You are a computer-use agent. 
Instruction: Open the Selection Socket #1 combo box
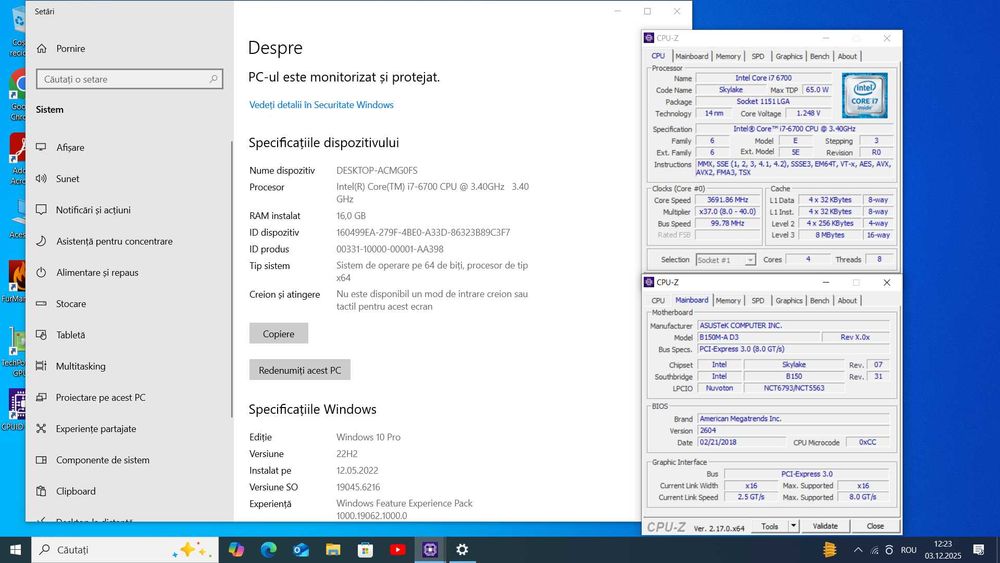726,260
